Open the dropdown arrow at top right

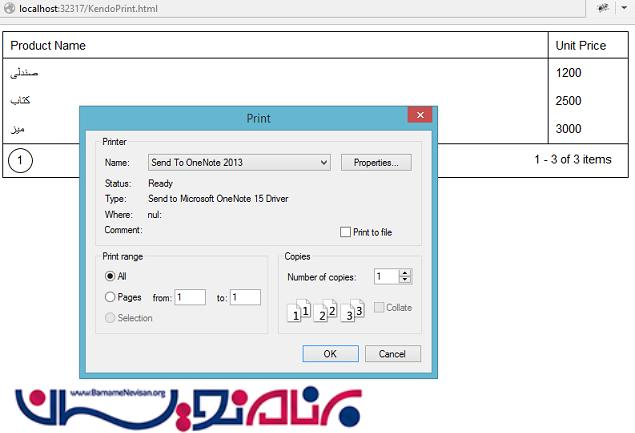tap(624, 8)
